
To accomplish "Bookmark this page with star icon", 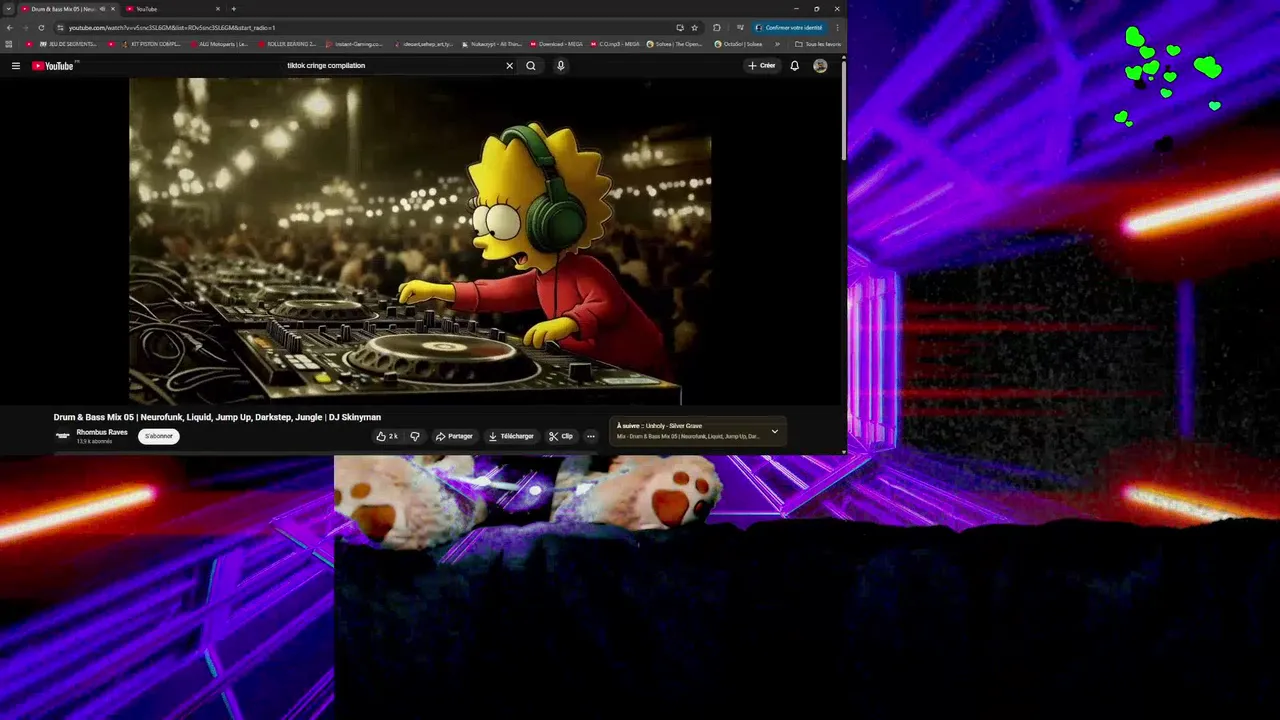I will (x=694, y=27).
